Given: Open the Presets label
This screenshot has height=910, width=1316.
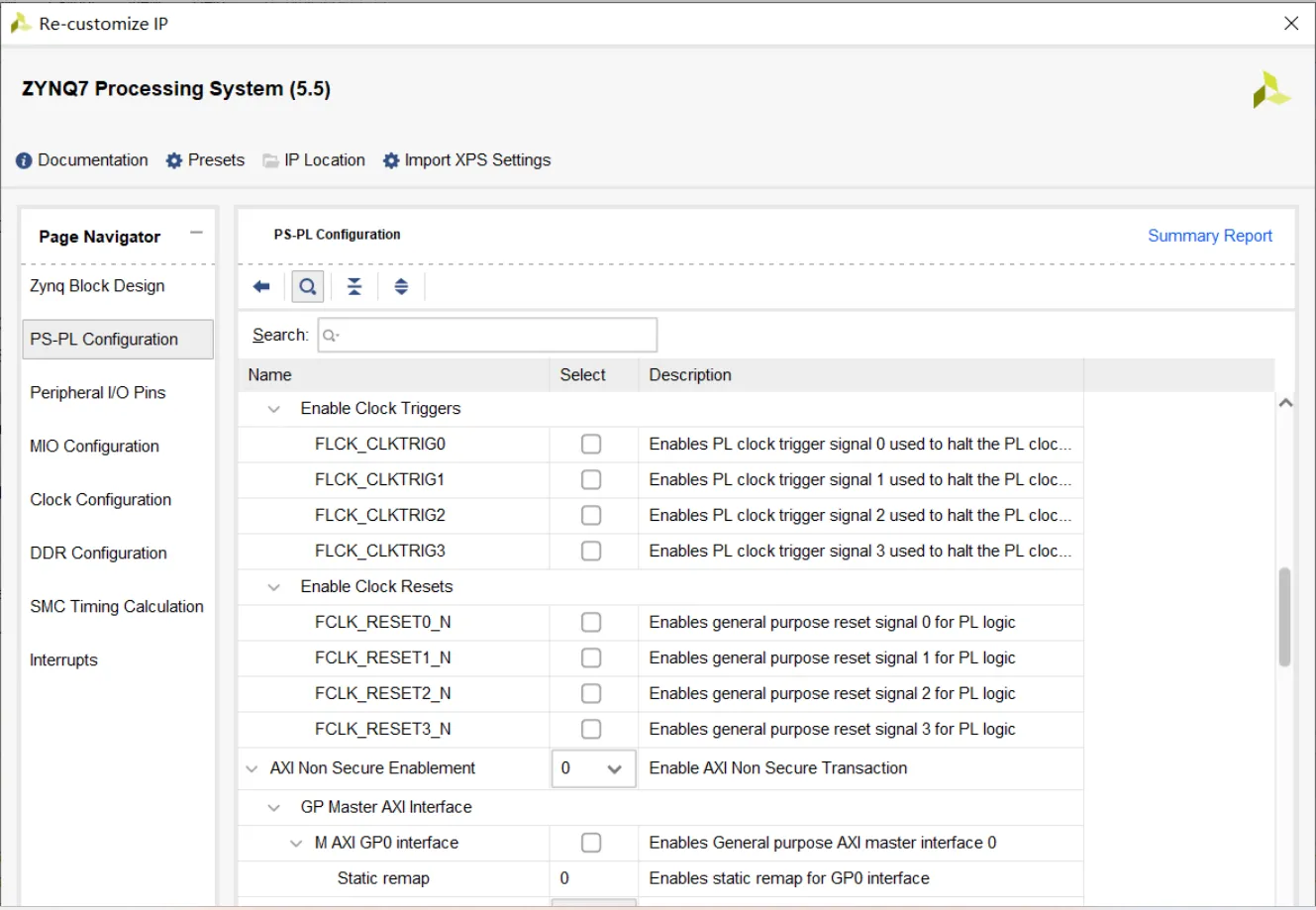Looking at the screenshot, I should pyautogui.click(x=216, y=160).
